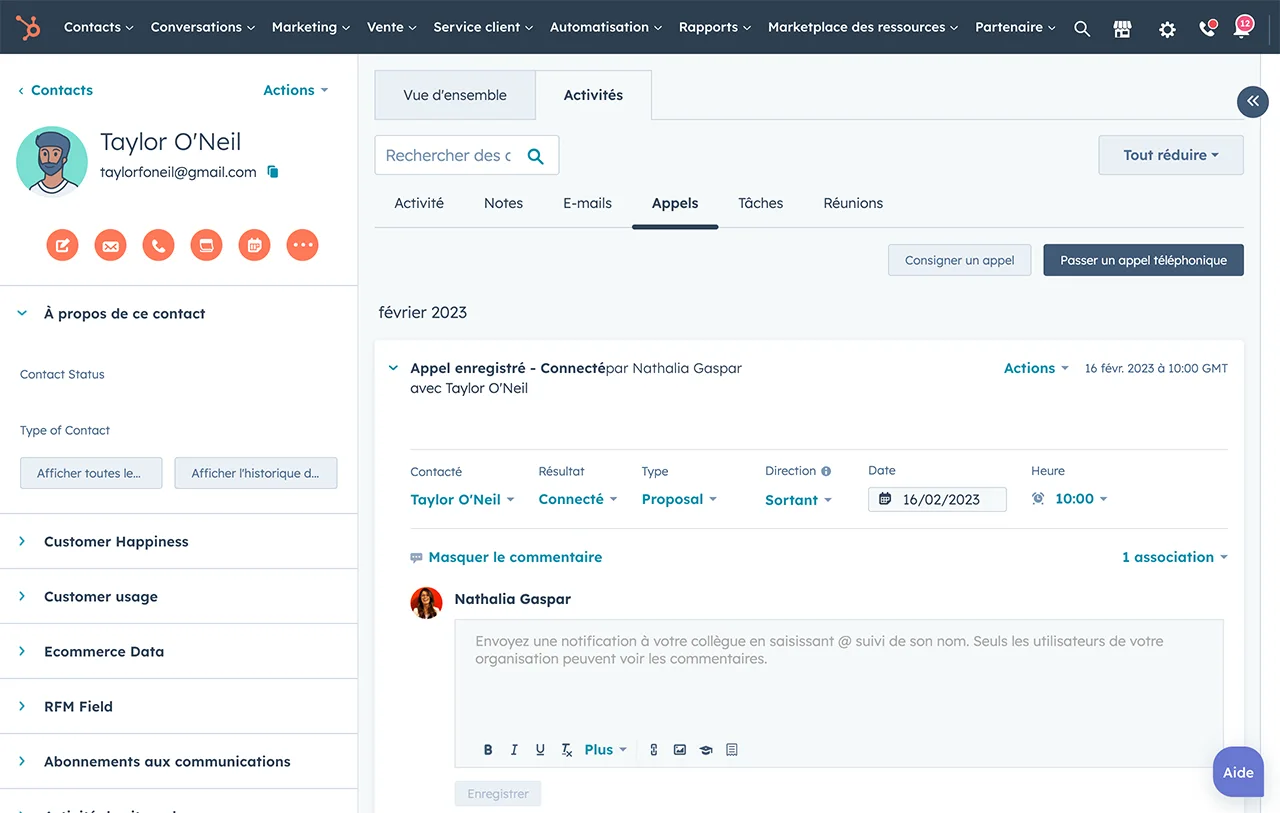Toggle italic formatting in comment editor
Viewport: 1280px width, 813px height.
coord(514,750)
